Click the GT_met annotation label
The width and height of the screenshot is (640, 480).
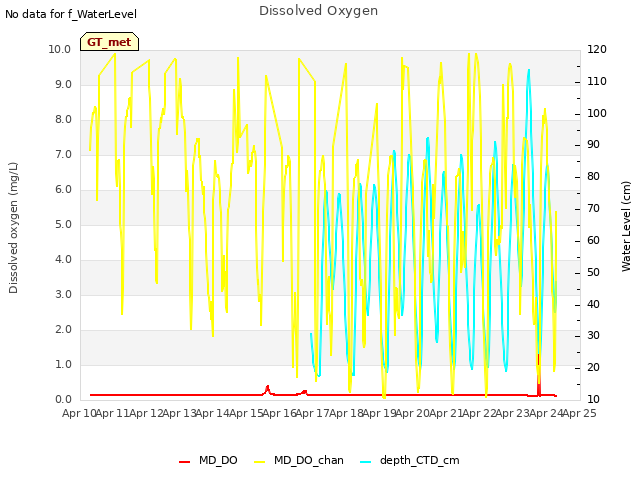[x=109, y=42]
